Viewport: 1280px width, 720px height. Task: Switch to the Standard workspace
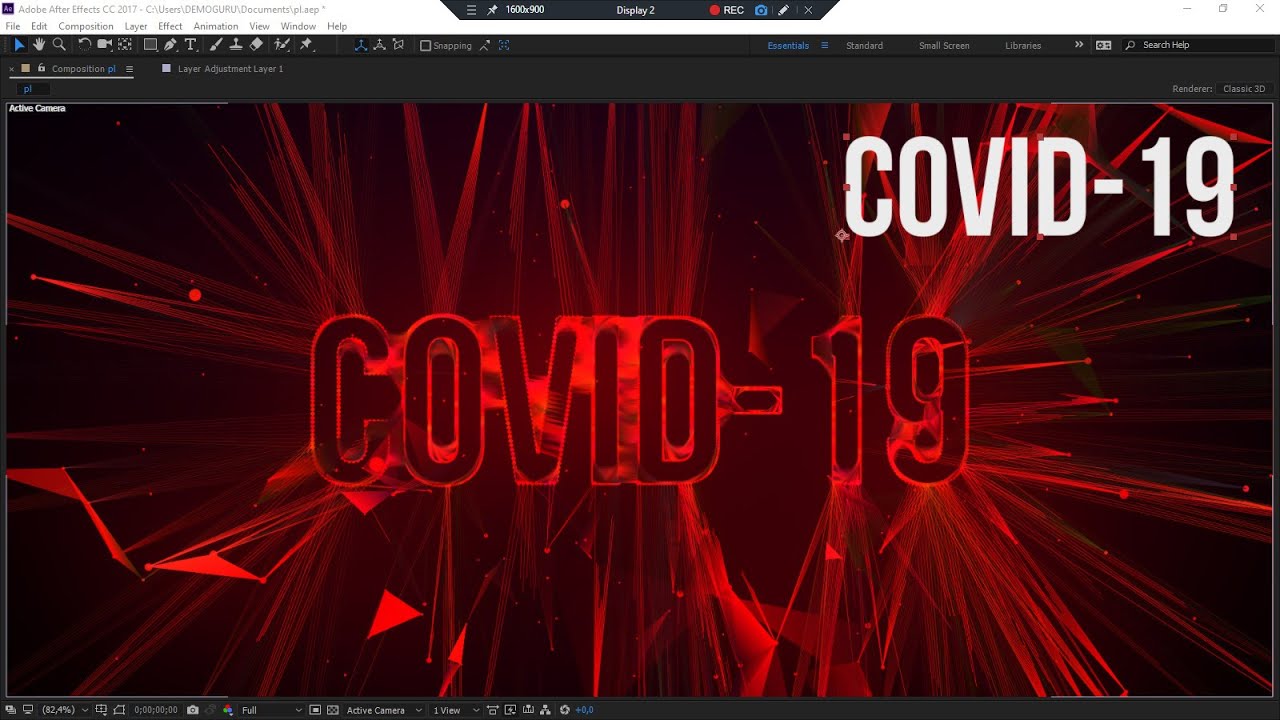pos(864,45)
